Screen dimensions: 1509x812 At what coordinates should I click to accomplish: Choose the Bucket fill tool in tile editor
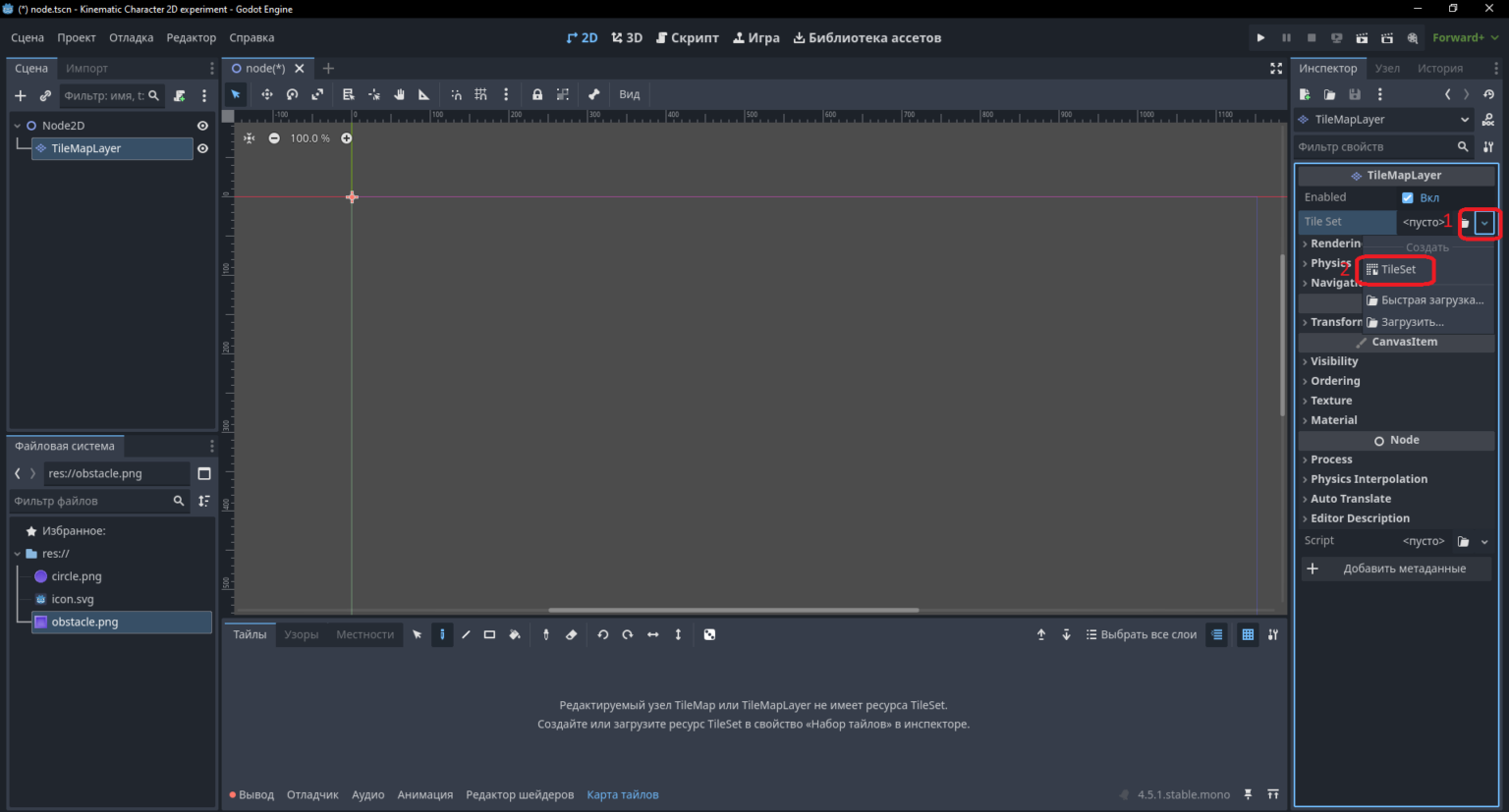click(514, 634)
